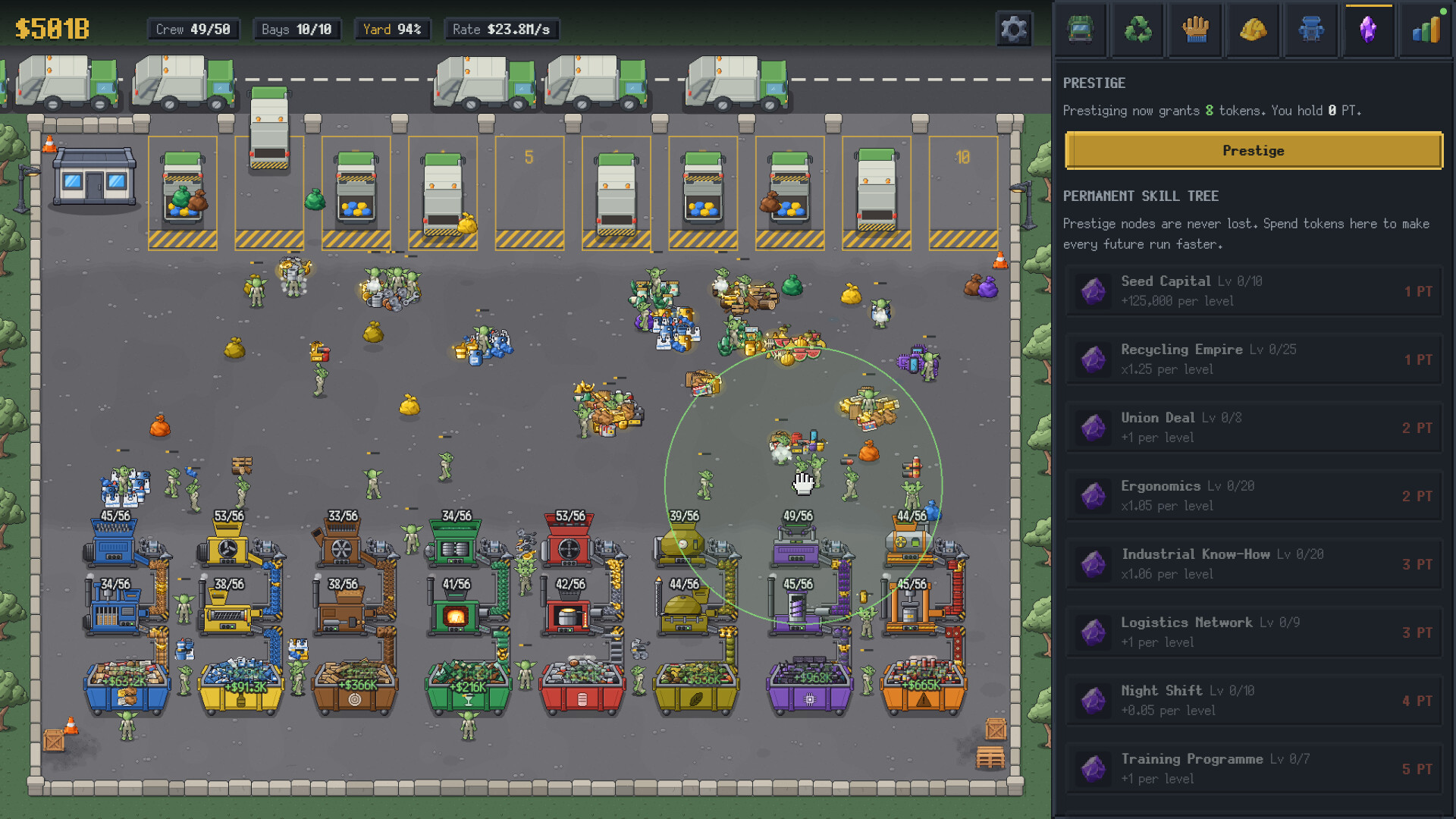Click the blue sorting machine labeled 45/56
Screen dimensions: 1456x819
click(116, 544)
